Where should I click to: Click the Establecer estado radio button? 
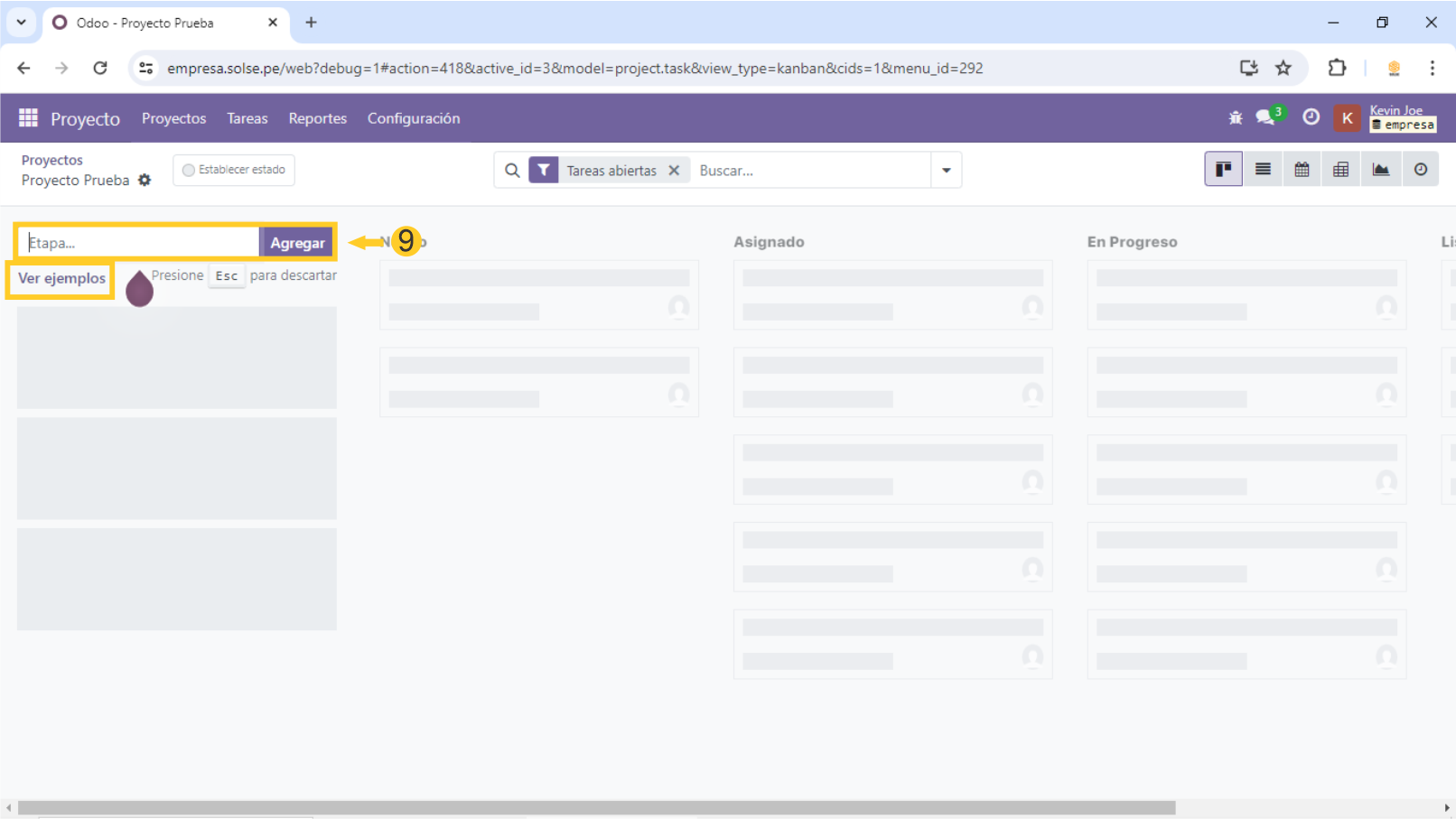[189, 170]
